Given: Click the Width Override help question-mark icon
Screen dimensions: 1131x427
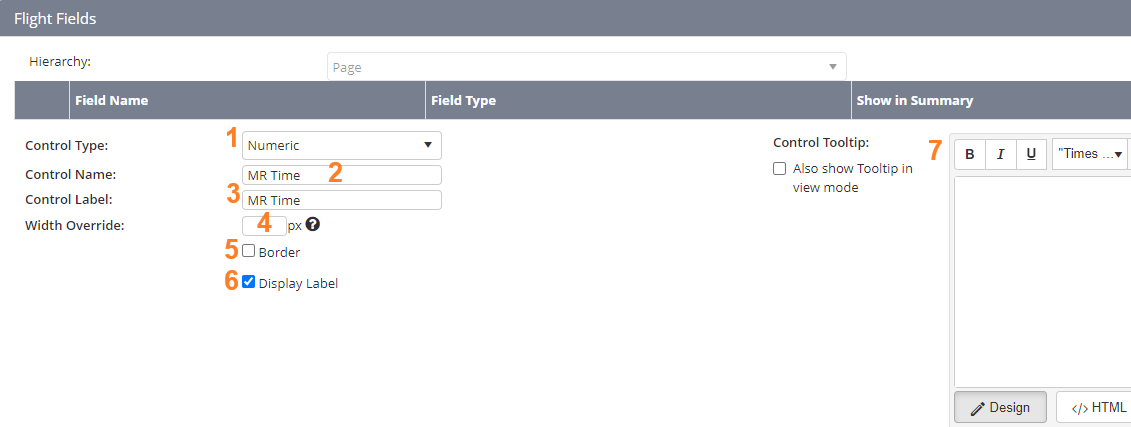Looking at the screenshot, I should 312,225.
